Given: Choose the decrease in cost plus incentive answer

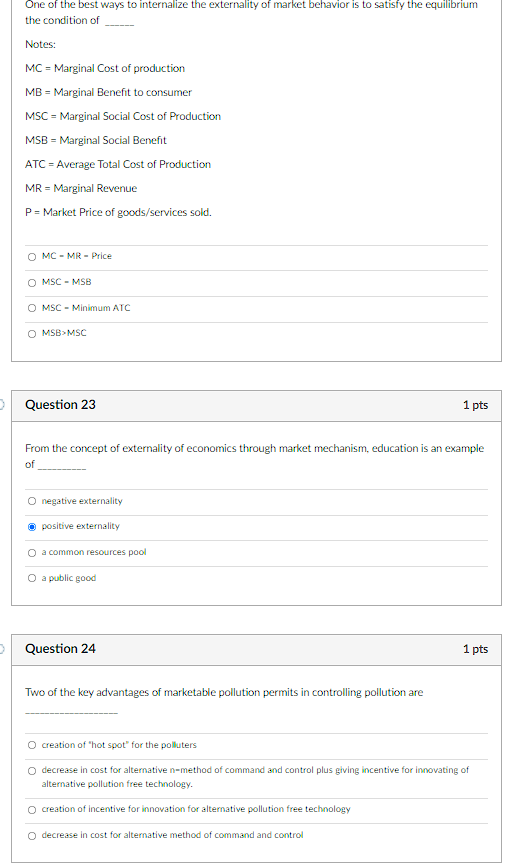Looking at the screenshot, I should pos(32,771).
